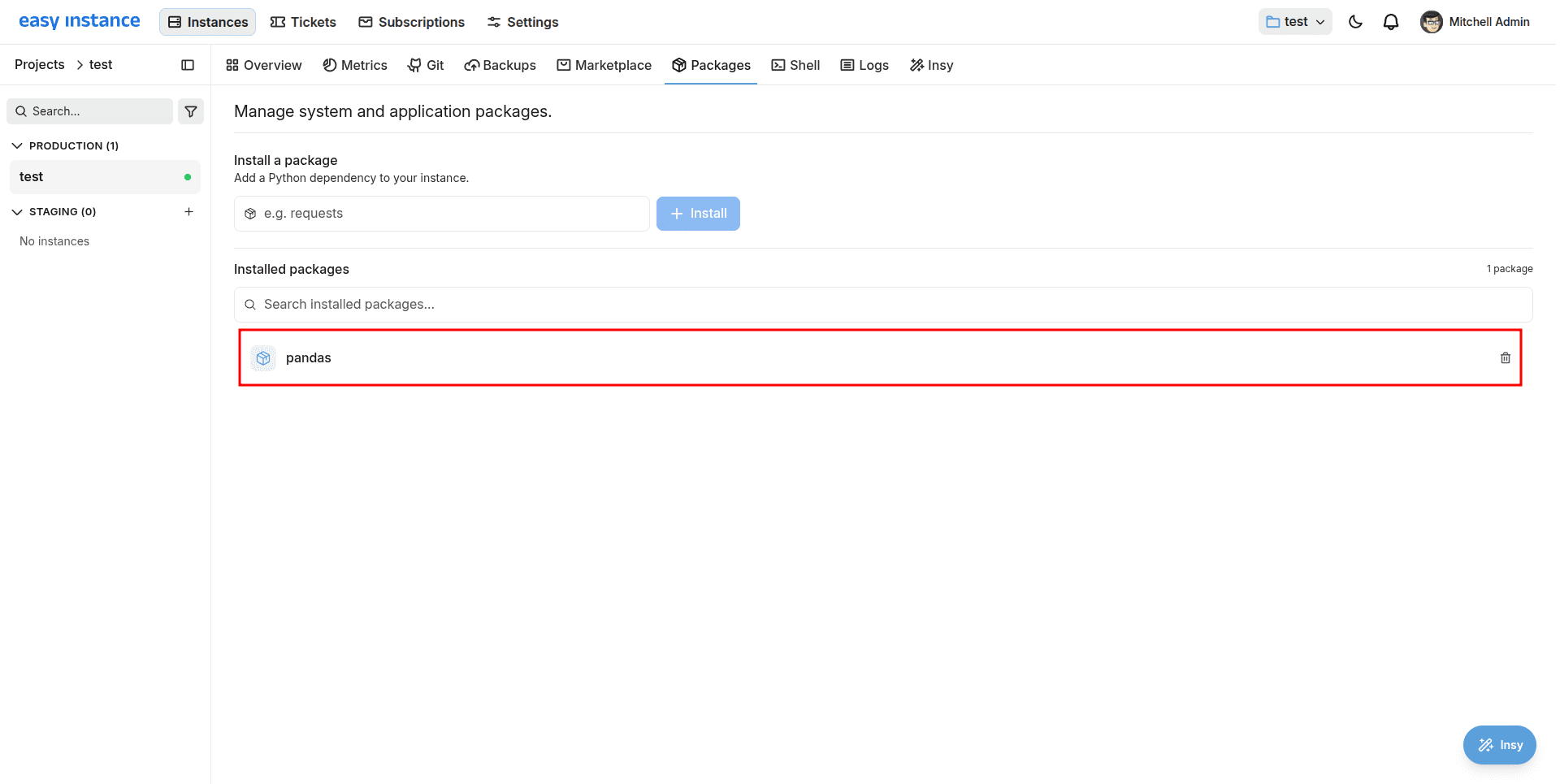Collapse the STAGING group

[54, 211]
